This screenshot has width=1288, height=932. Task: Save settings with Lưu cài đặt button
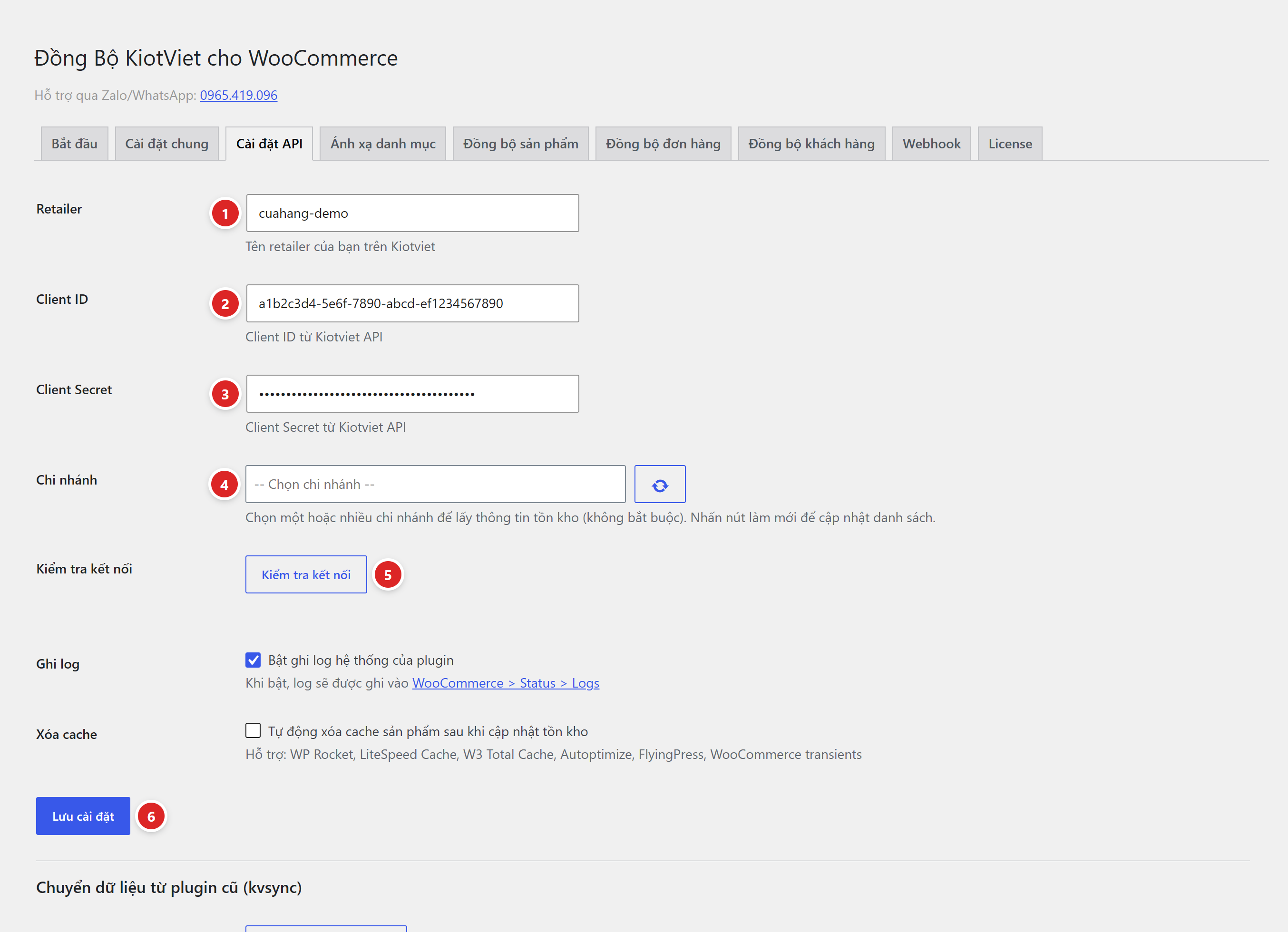(x=83, y=816)
